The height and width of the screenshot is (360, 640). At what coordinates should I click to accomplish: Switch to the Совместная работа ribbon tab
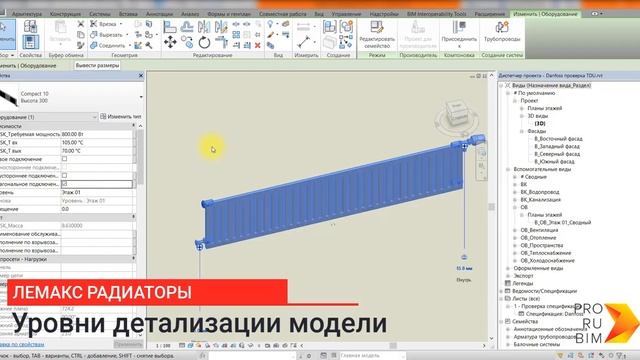(283, 14)
